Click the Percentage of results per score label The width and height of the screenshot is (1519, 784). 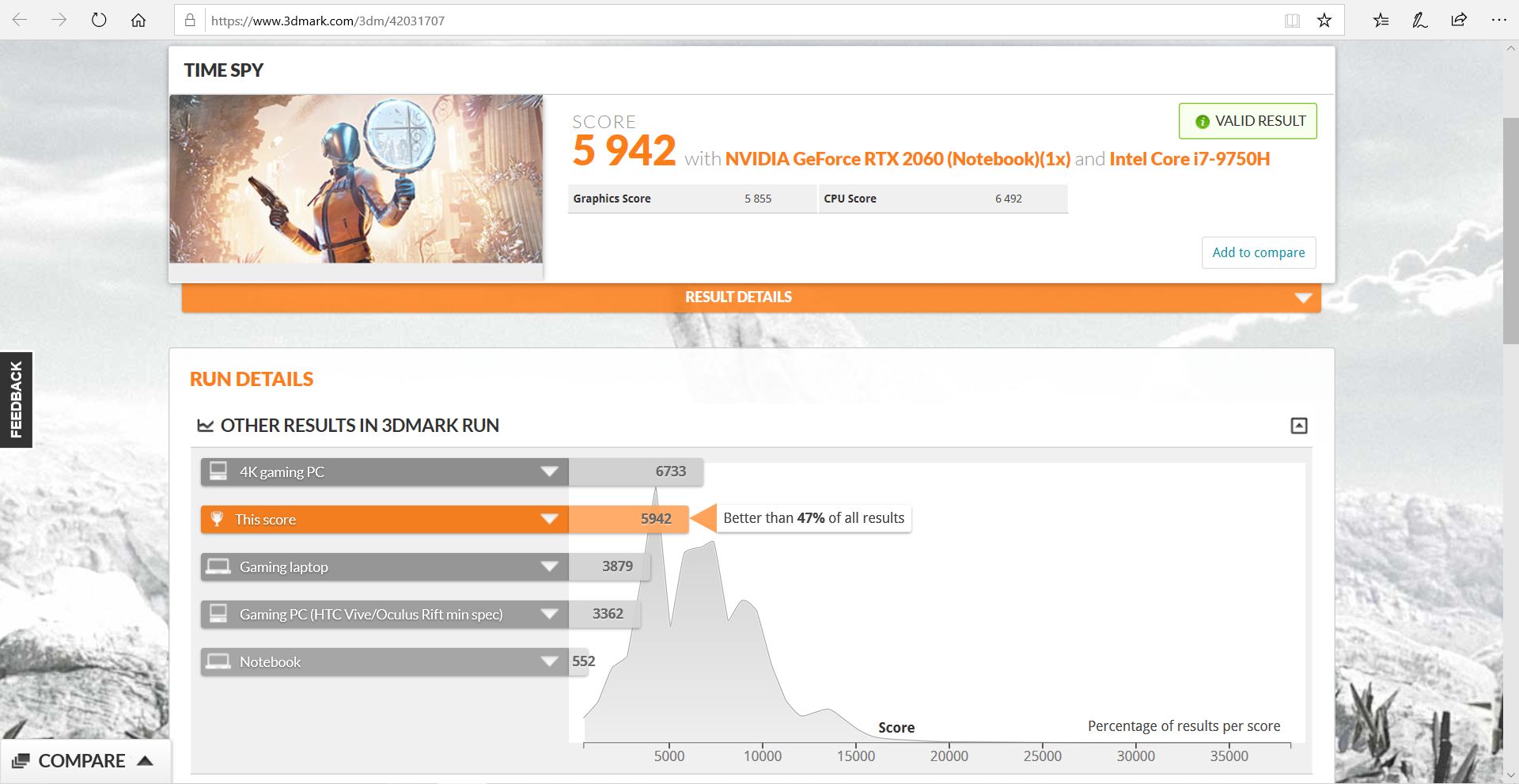pos(1184,726)
